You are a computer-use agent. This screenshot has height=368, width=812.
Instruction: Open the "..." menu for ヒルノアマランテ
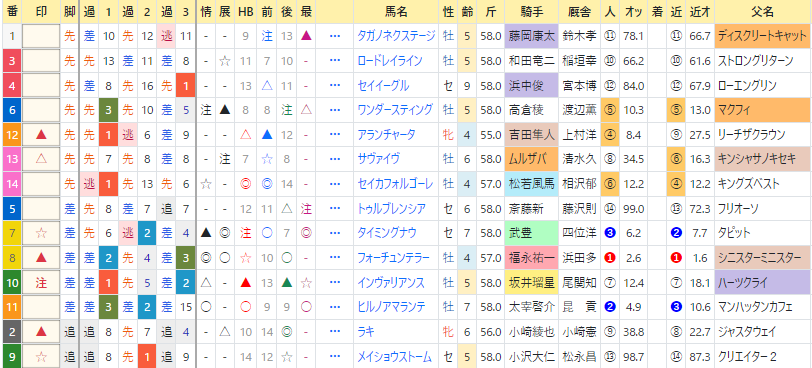(x=334, y=306)
